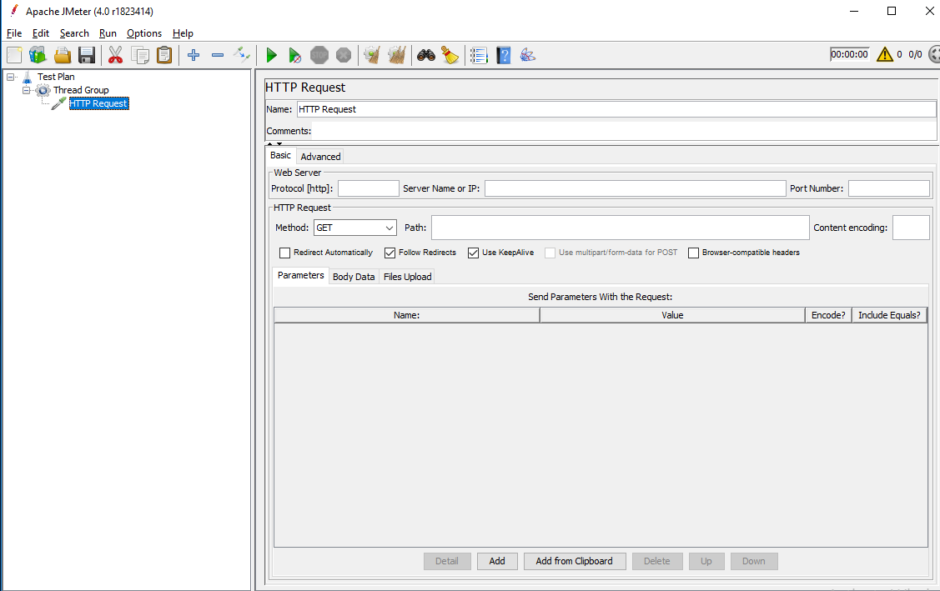The height and width of the screenshot is (591, 940).
Task: Click the Paste clipboard icon
Action: pos(164,55)
